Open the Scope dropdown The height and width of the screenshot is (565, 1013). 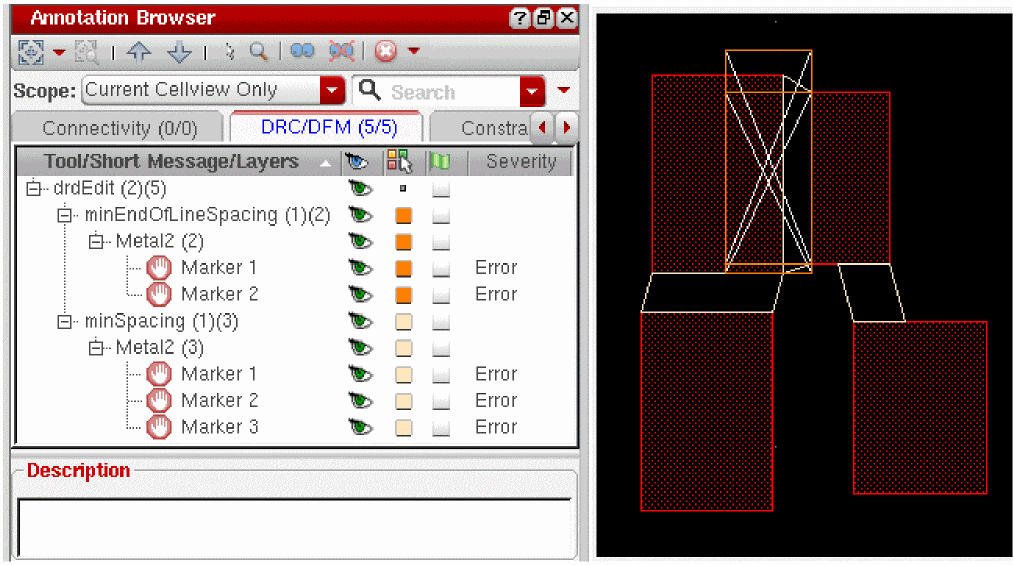(332, 90)
